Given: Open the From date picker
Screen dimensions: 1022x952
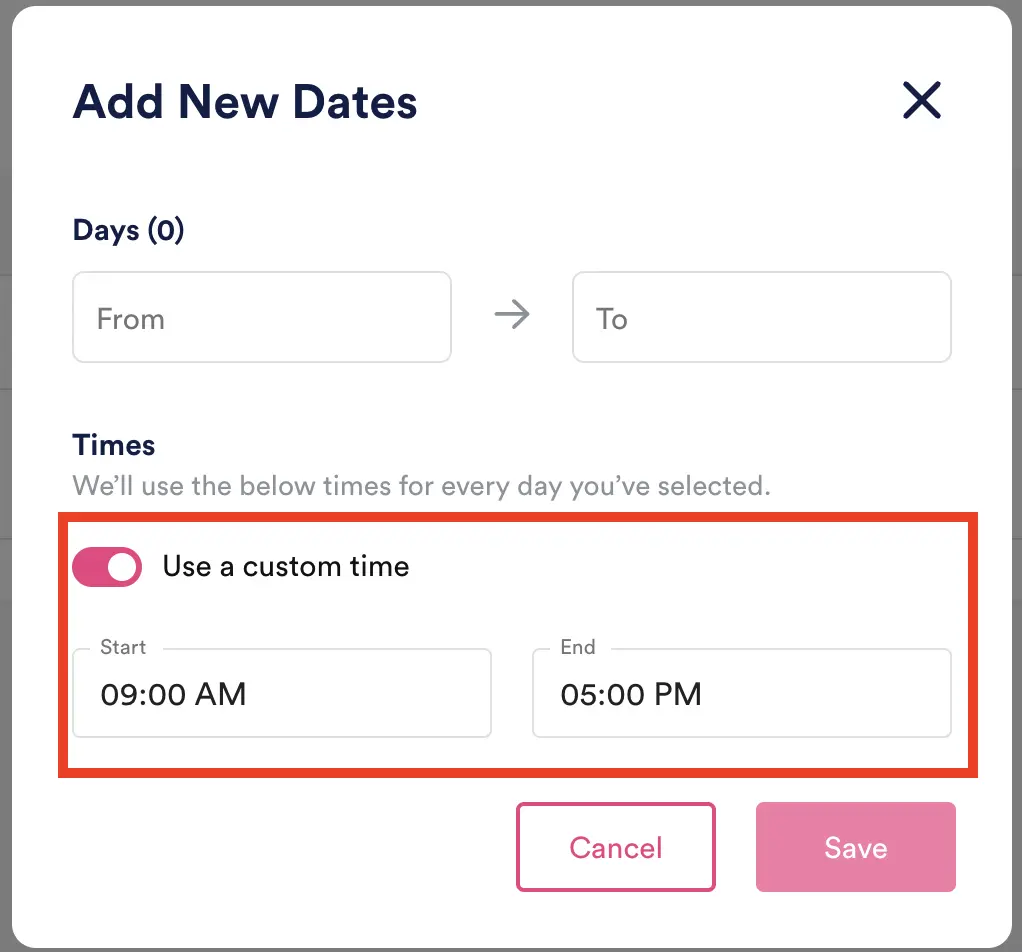Looking at the screenshot, I should pyautogui.click(x=261, y=317).
